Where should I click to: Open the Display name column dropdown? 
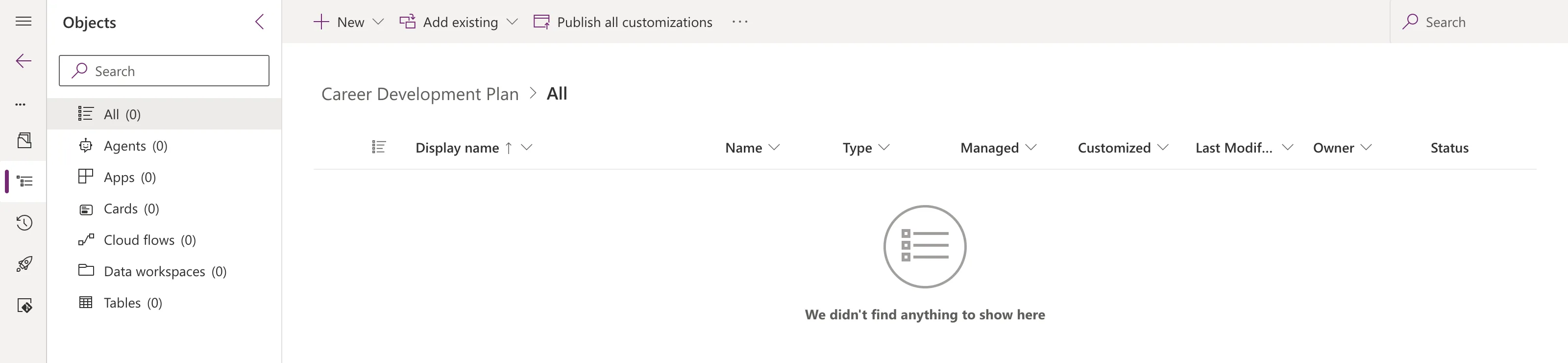point(527,147)
